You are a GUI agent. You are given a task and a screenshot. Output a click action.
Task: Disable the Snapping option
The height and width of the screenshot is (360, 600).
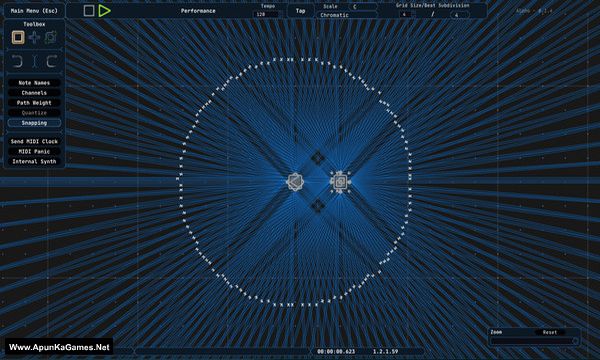tap(34, 123)
